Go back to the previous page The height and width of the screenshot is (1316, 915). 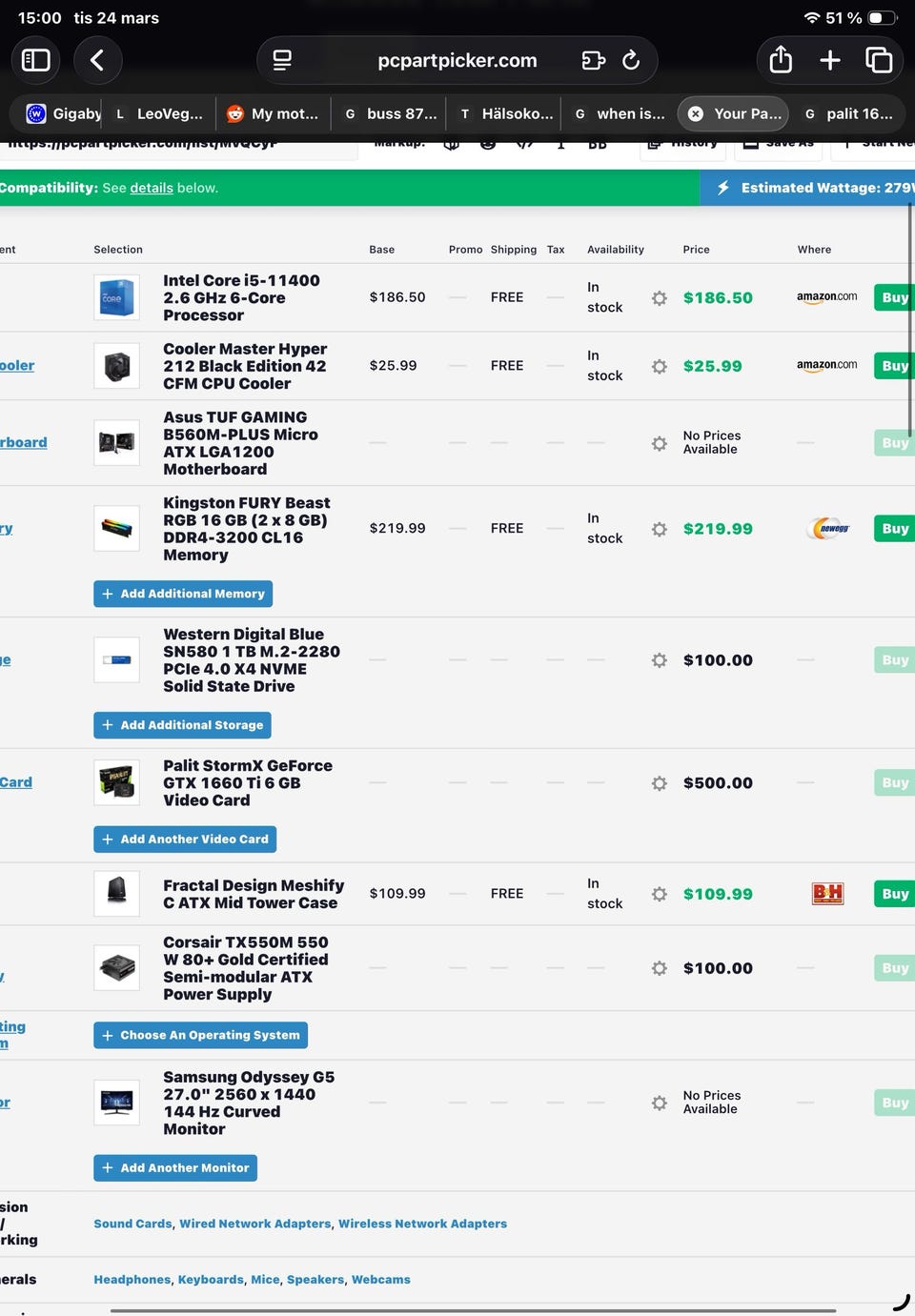coord(96,60)
